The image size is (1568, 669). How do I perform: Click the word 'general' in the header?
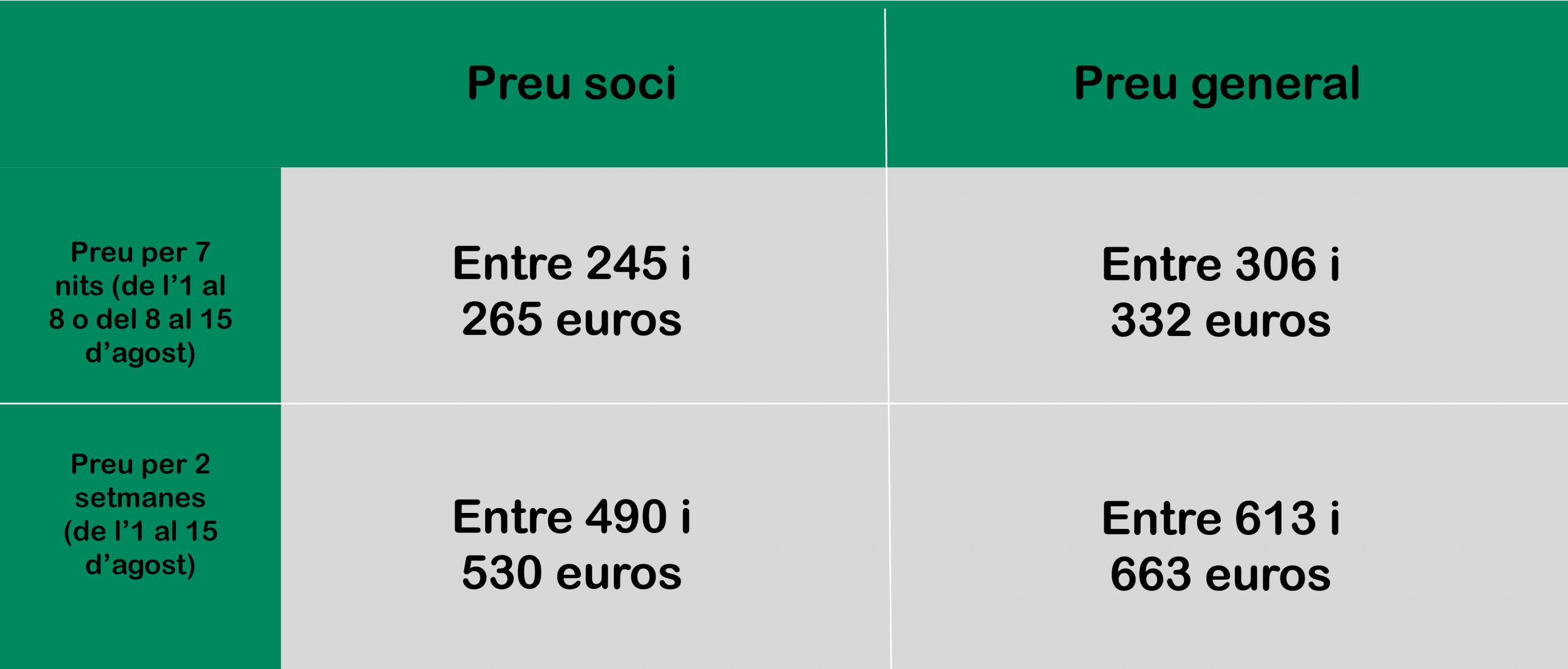pyautogui.click(x=1275, y=85)
